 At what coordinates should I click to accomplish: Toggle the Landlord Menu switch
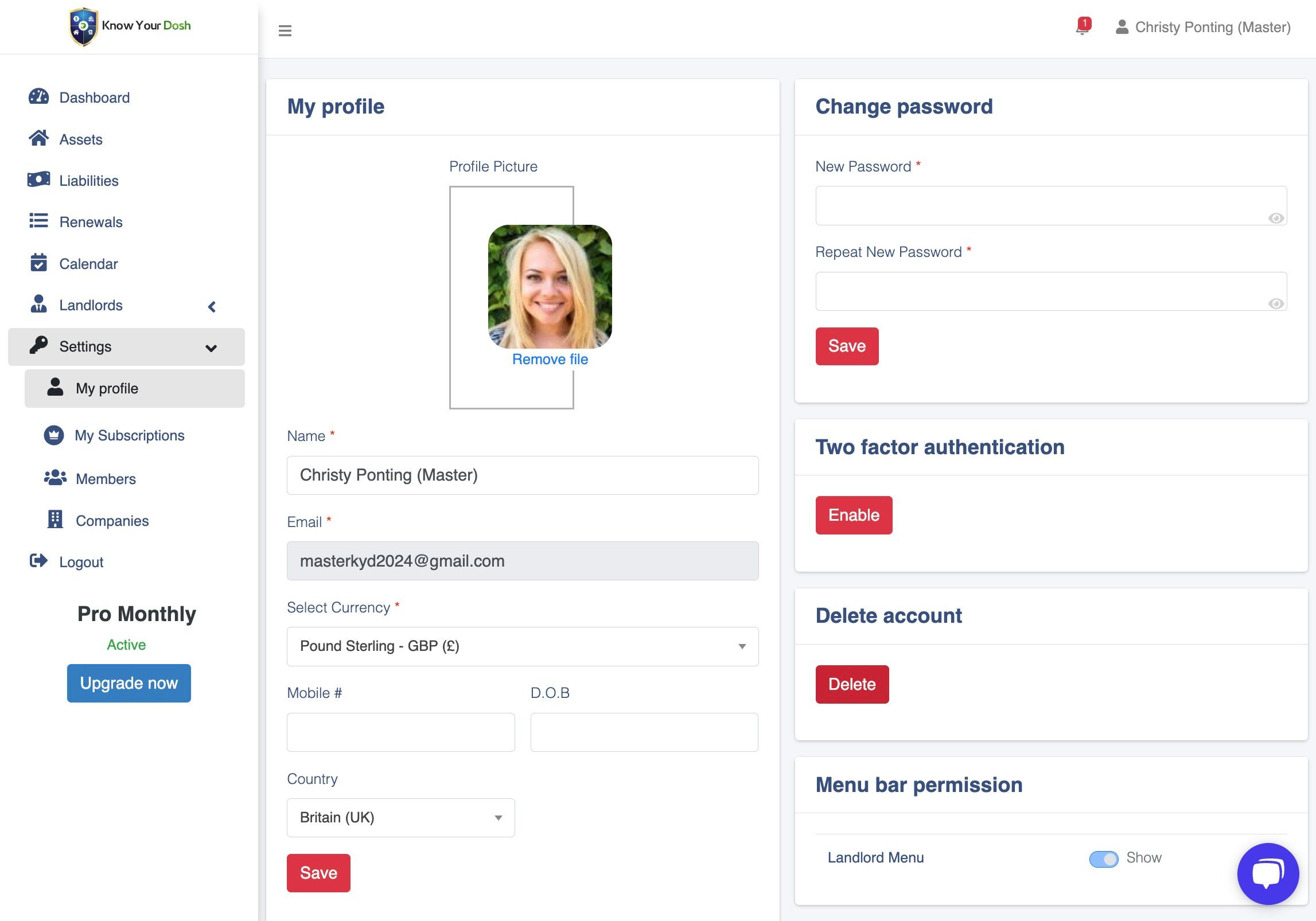1103,858
